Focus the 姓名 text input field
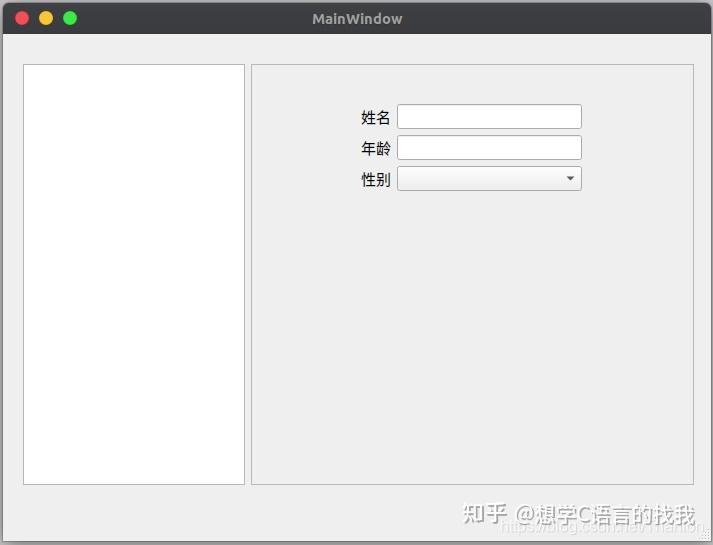This screenshot has height=545, width=713. (x=489, y=117)
